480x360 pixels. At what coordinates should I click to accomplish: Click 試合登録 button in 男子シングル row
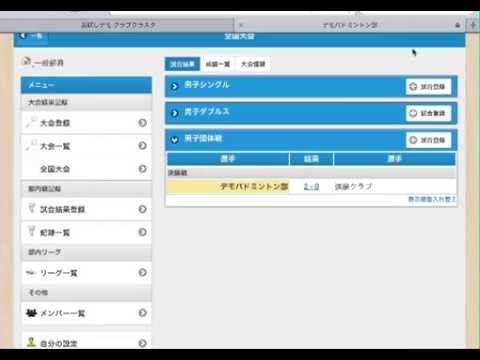tap(428, 86)
